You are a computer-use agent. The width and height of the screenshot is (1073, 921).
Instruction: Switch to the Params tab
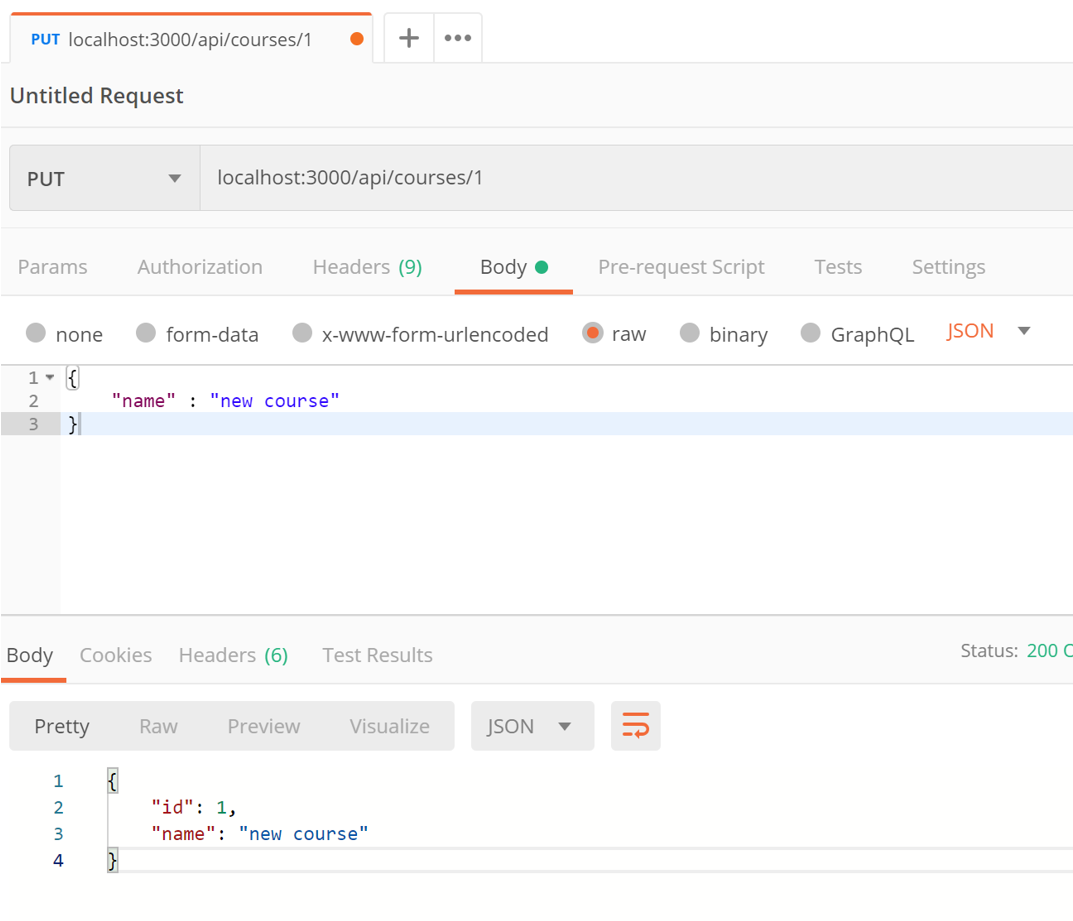(53, 267)
